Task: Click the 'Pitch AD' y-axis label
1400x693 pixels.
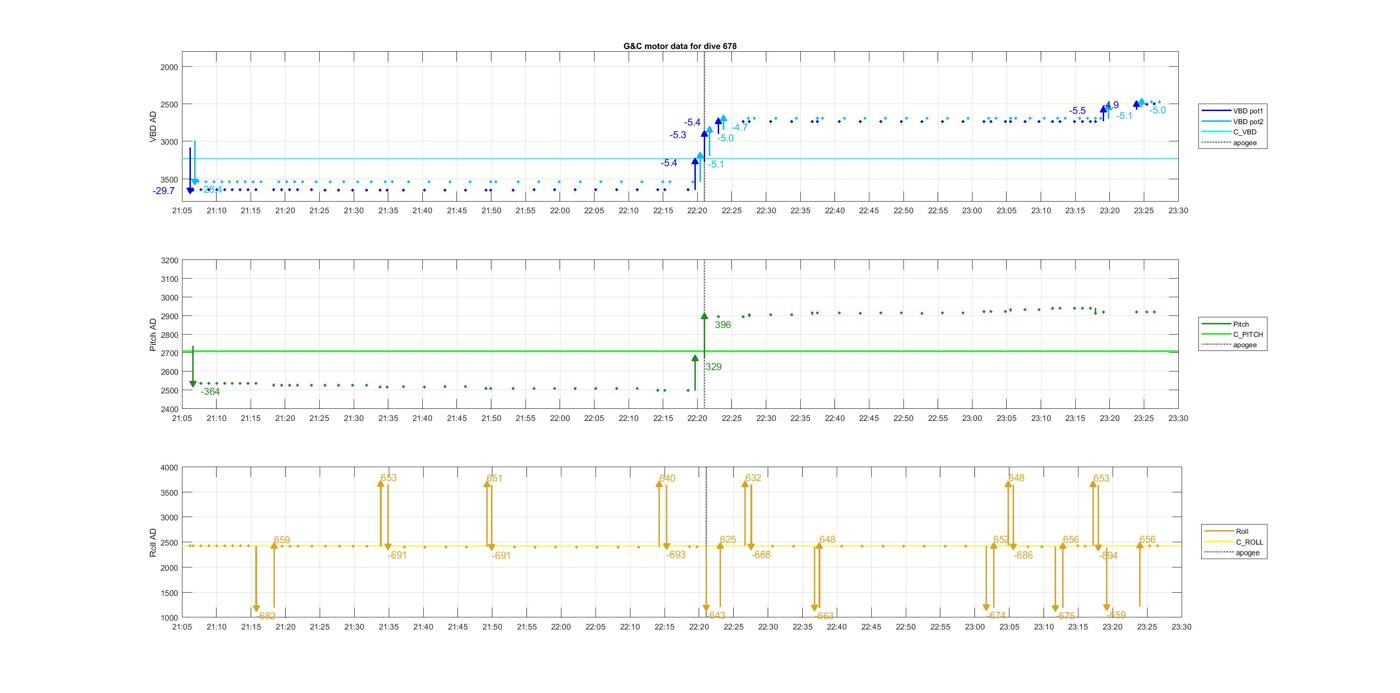Action: point(154,335)
